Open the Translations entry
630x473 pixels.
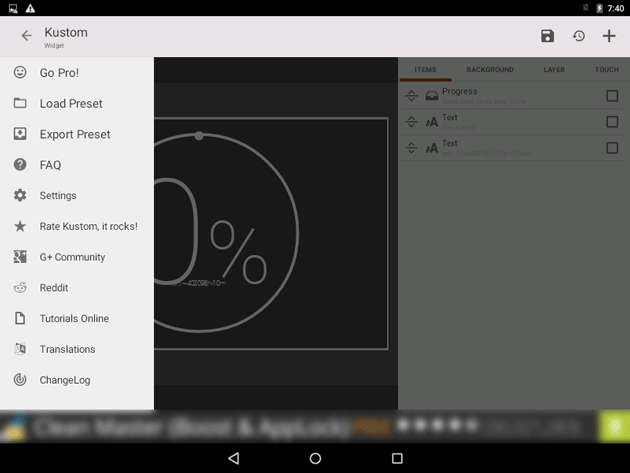pyautogui.click(x=77, y=349)
